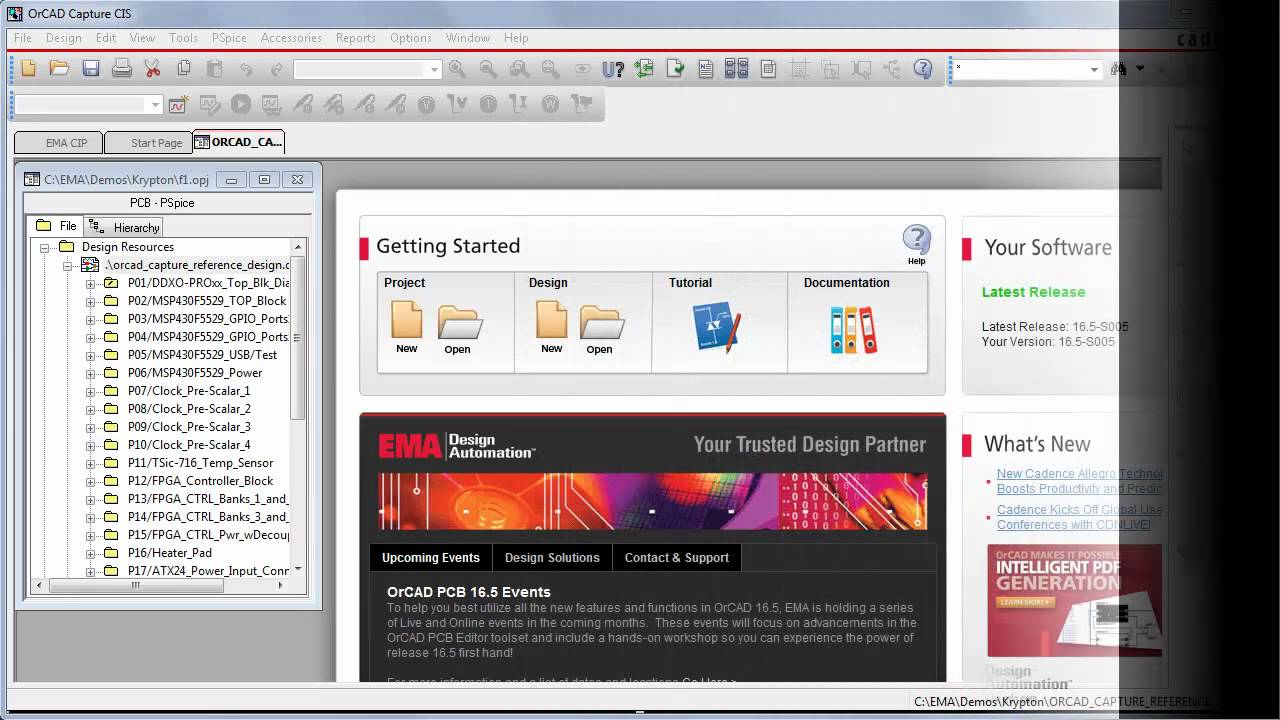Expand the P11/TSic-716_Temp_Sensor folder
This screenshot has width=1280, height=720.
coord(91,463)
